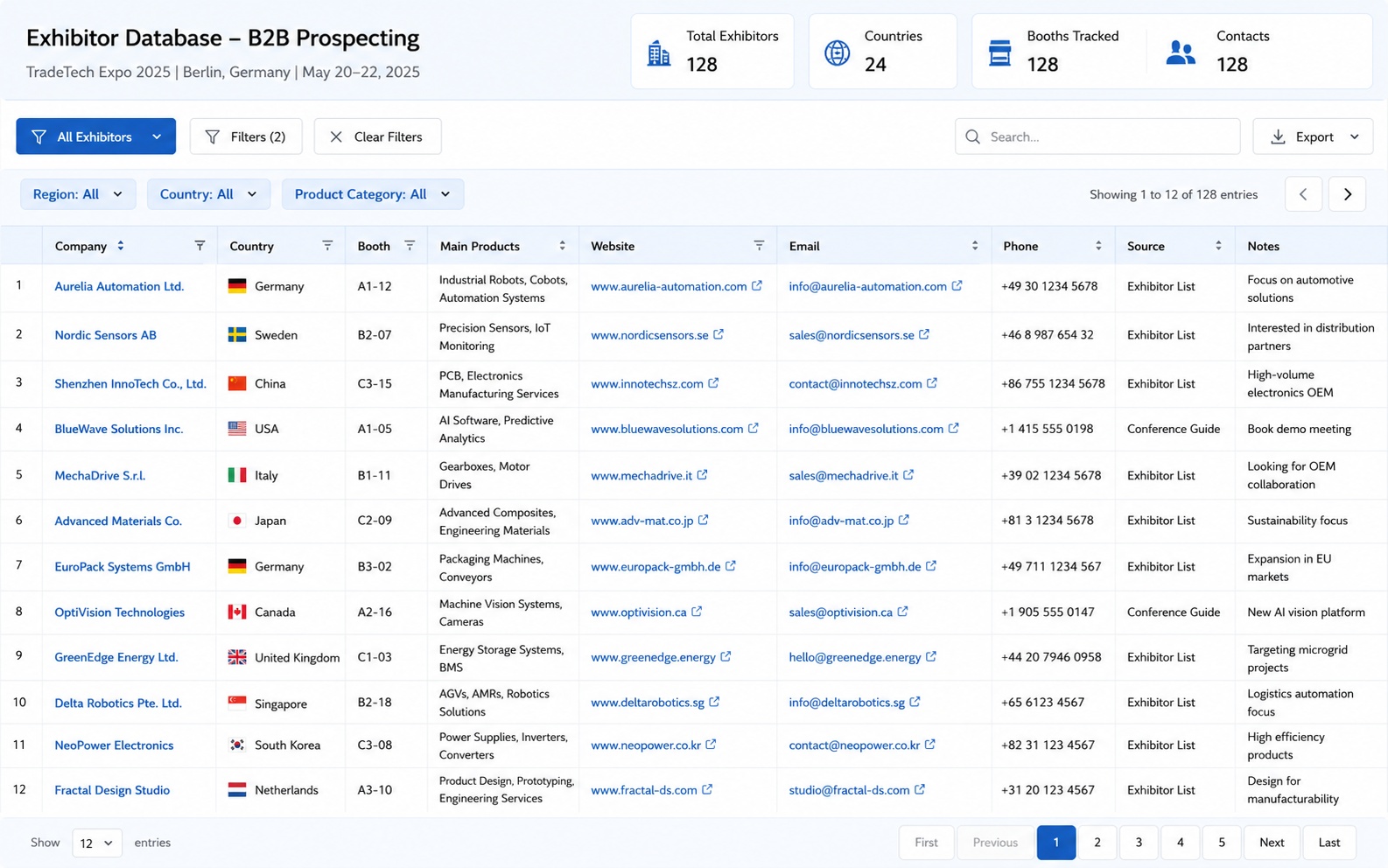Go to page 2
Viewport: 1388px width, 868px height.
1097,843
